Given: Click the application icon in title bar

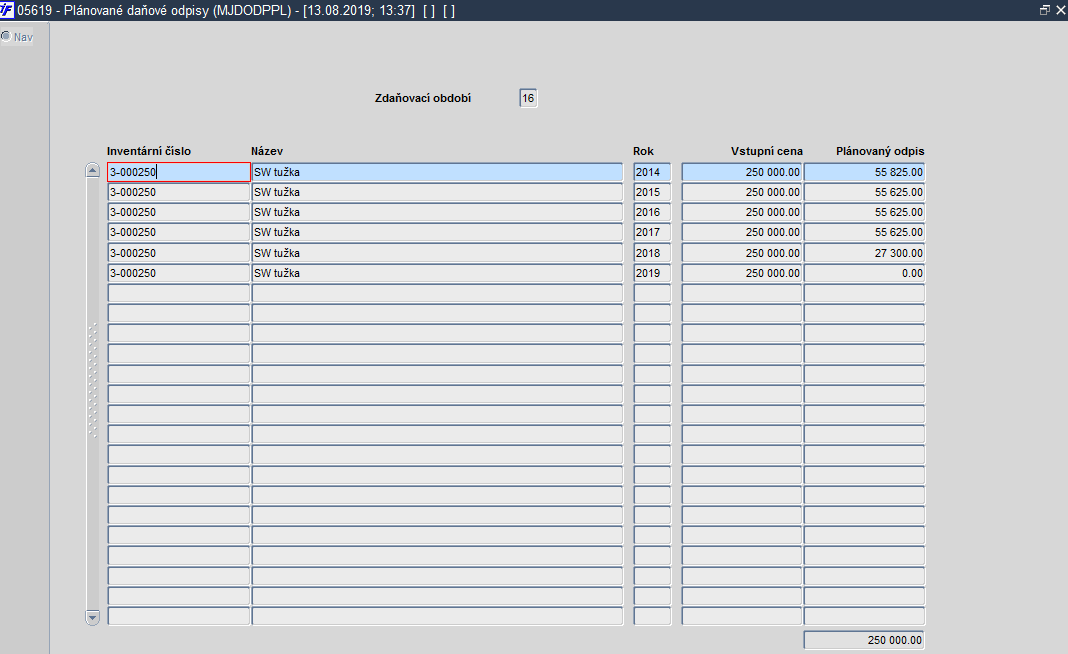Looking at the screenshot, I should (7, 10).
